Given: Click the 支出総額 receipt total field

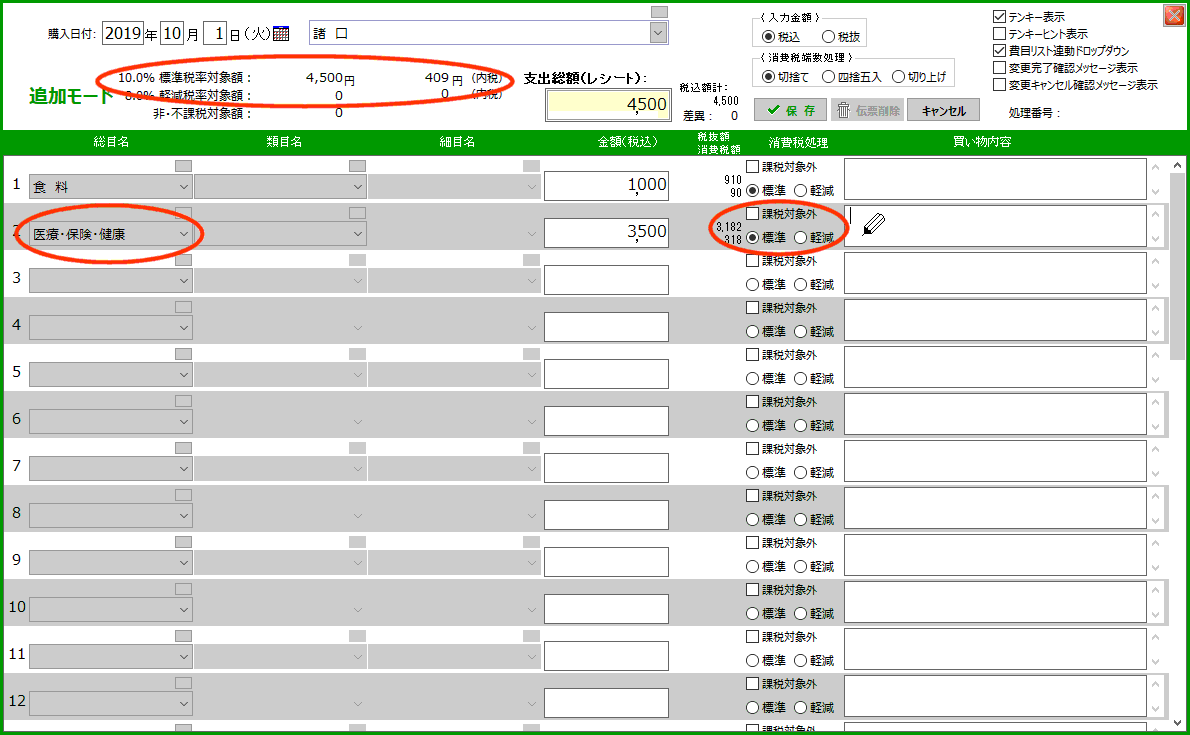Looking at the screenshot, I should [608, 105].
